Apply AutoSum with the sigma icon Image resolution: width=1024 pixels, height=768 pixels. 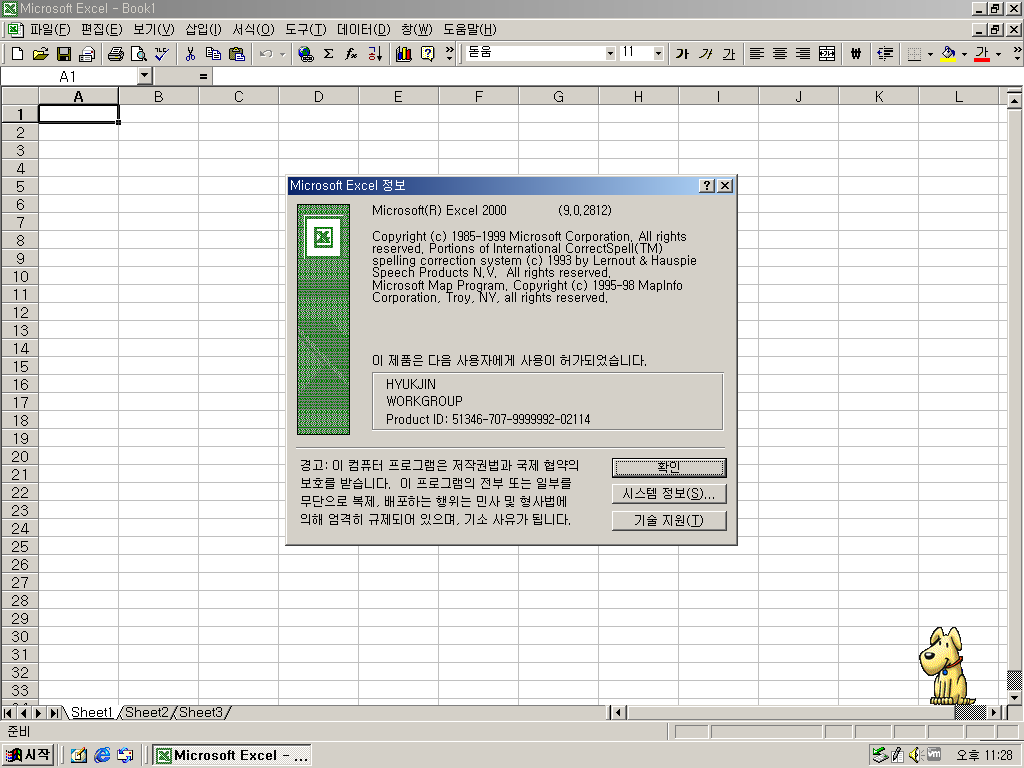tap(328, 54)
